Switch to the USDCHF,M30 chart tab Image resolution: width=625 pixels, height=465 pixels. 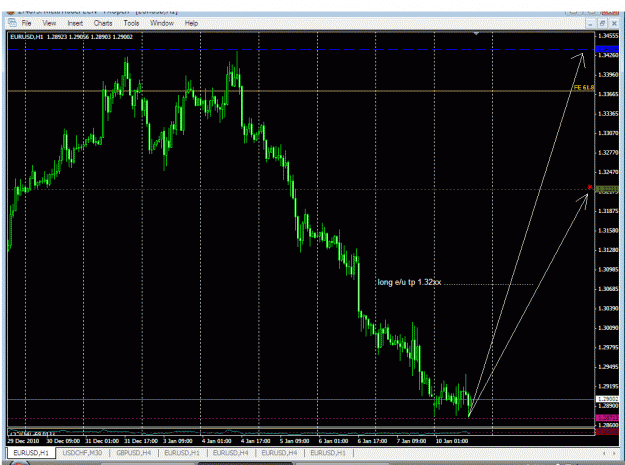pyautogui.click(x=82, y=453)
